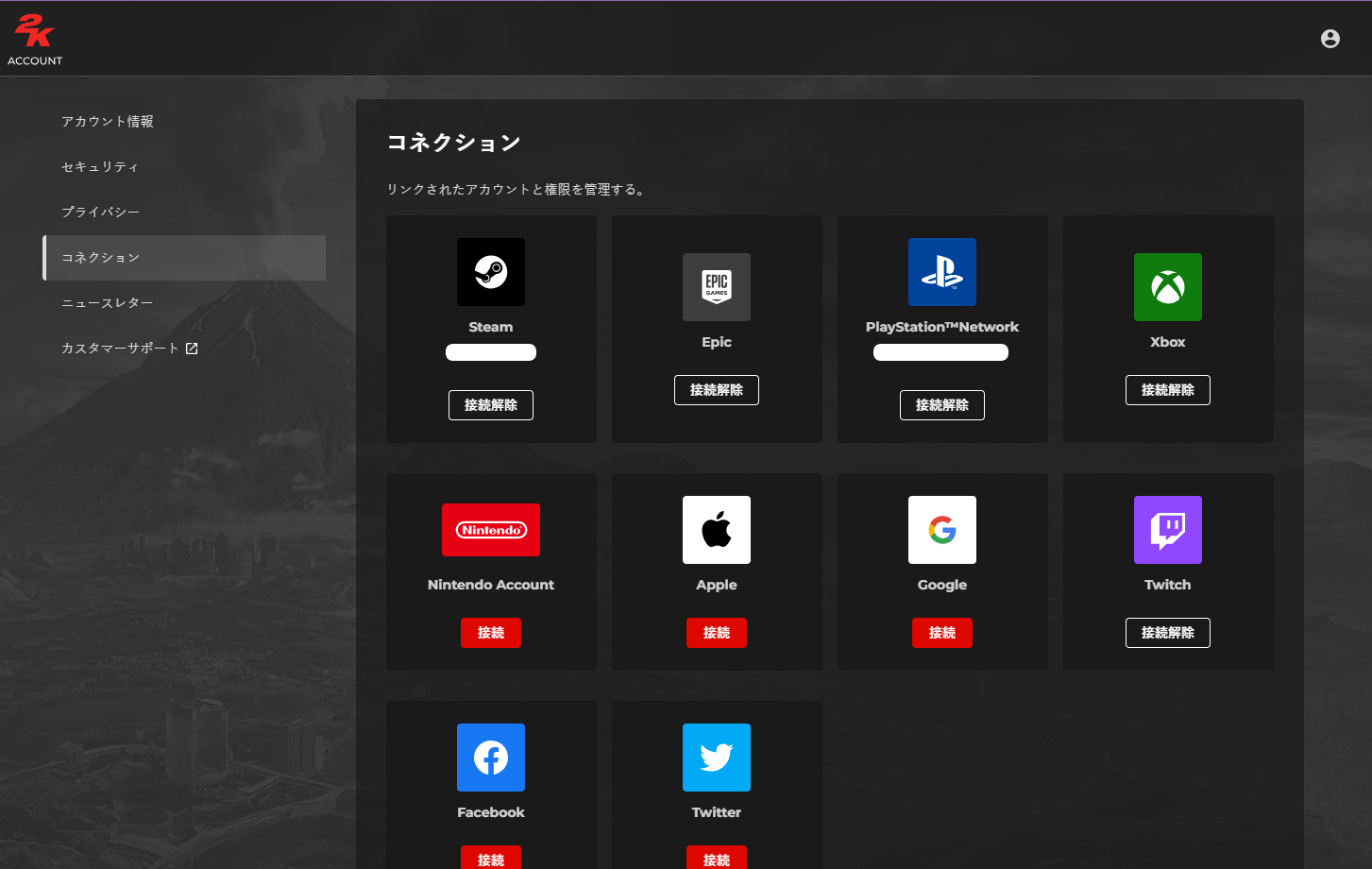Viewport: 1372px width, 869px height.
Task: Click the リンクされたアカウントと権限を管理する text
Action: [517, 190]
